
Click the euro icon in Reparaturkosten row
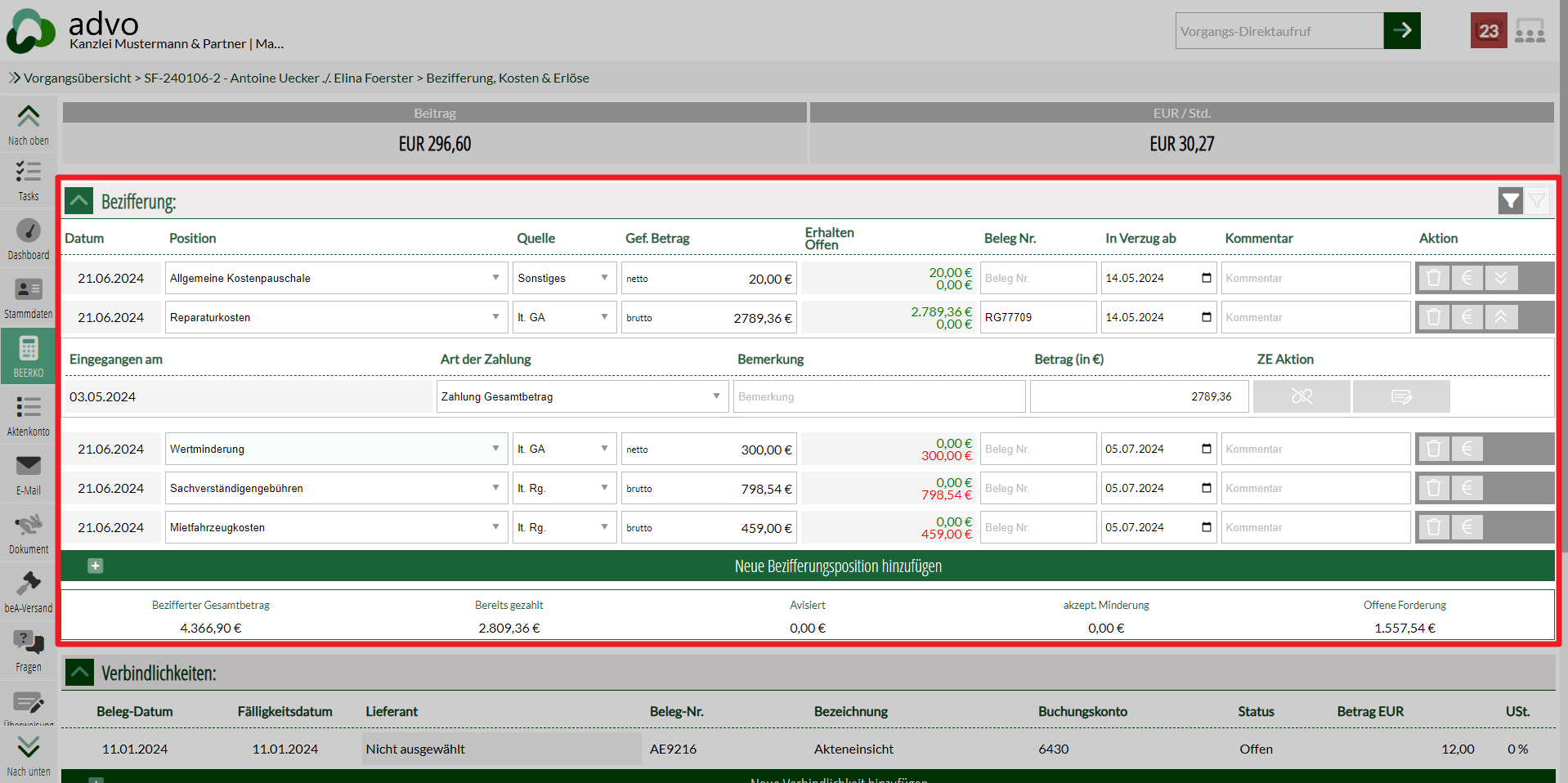(x=1467, y=317)
